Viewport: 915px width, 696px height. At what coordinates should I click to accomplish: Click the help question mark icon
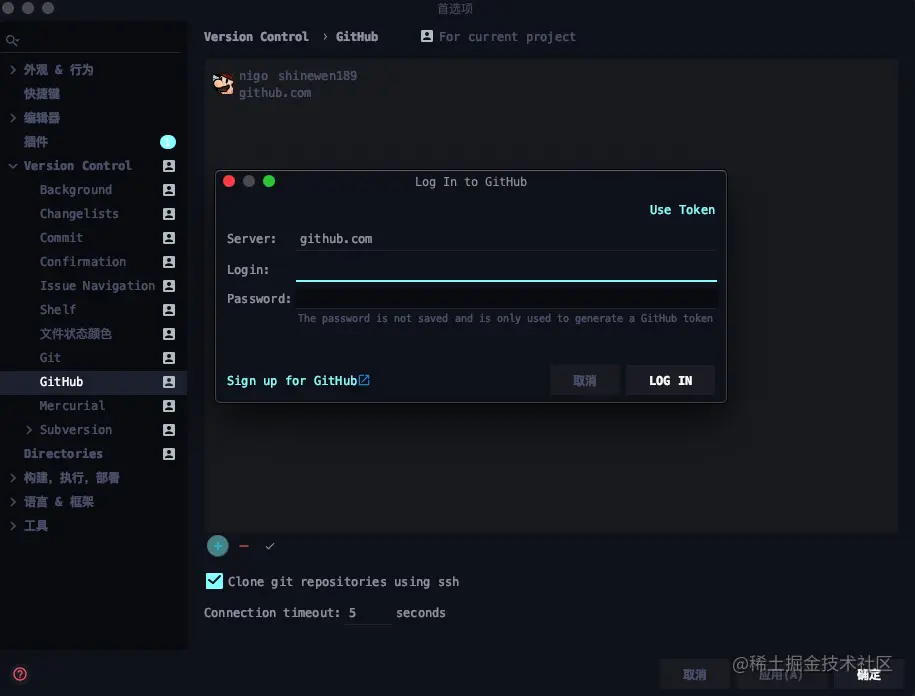[x=20, y=674]
